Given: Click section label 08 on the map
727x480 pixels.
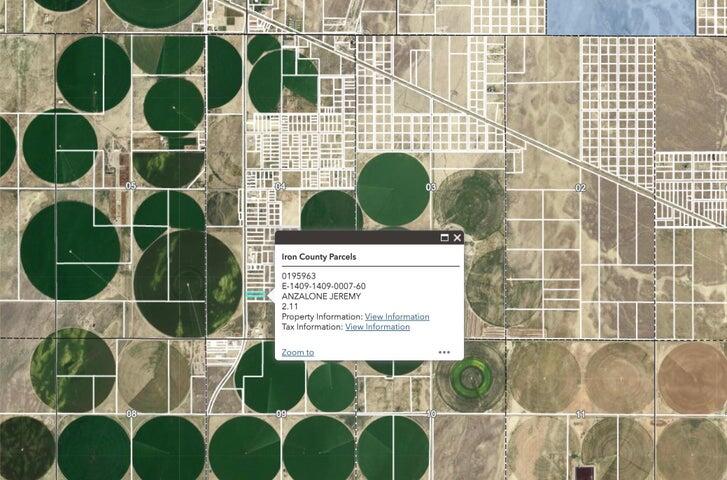Looking at the screenshot, I should coord(131,413).
